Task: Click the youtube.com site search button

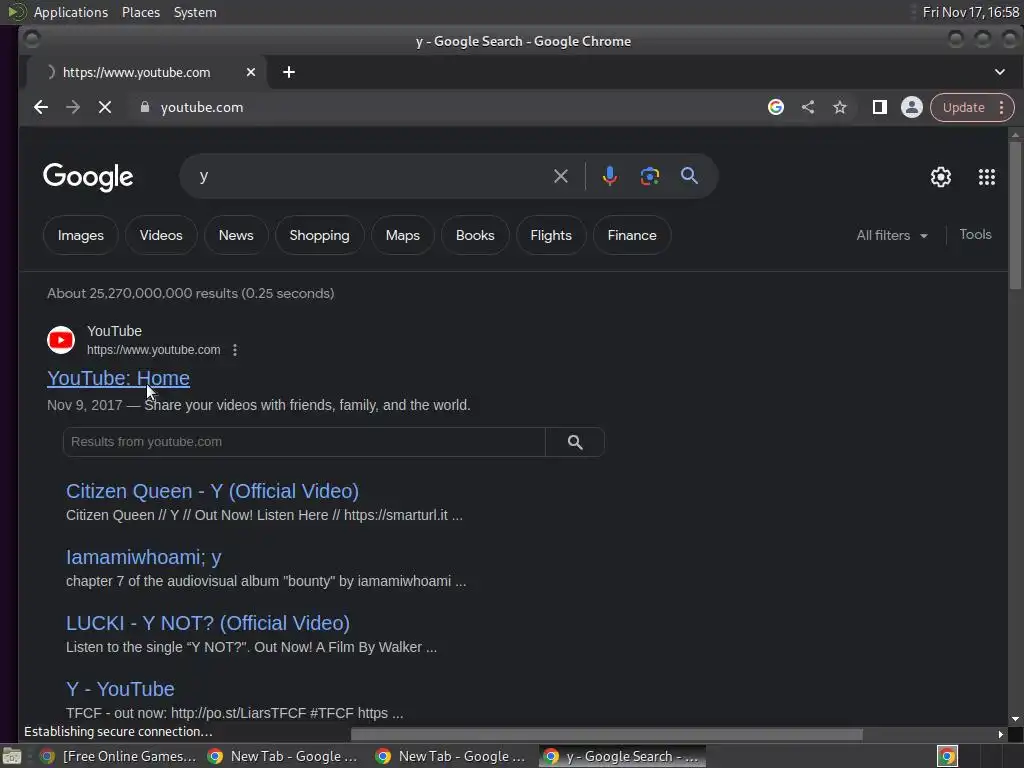Action: click(575, 442)
